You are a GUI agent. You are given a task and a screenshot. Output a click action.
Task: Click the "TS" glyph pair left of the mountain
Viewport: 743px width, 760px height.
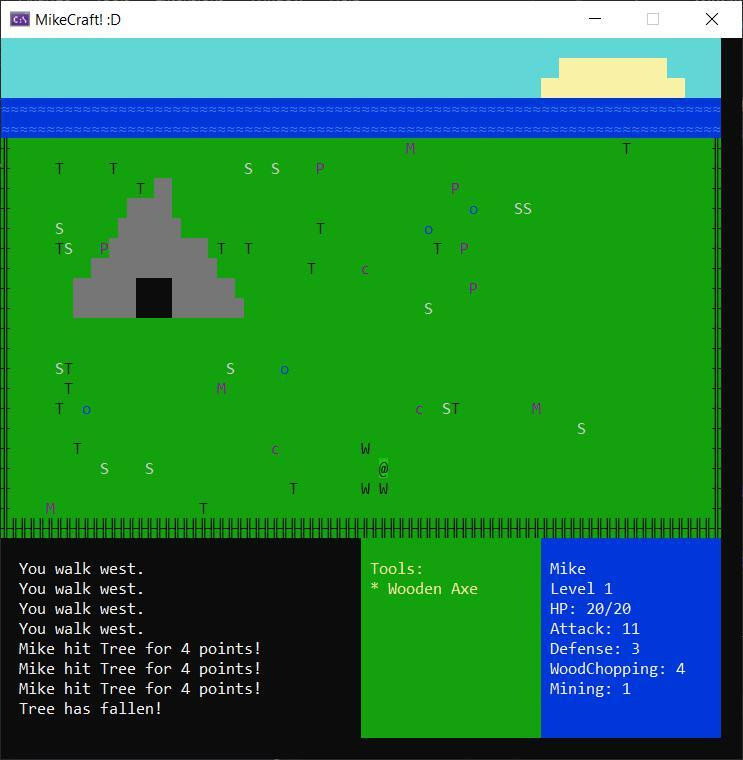(64, 249)
